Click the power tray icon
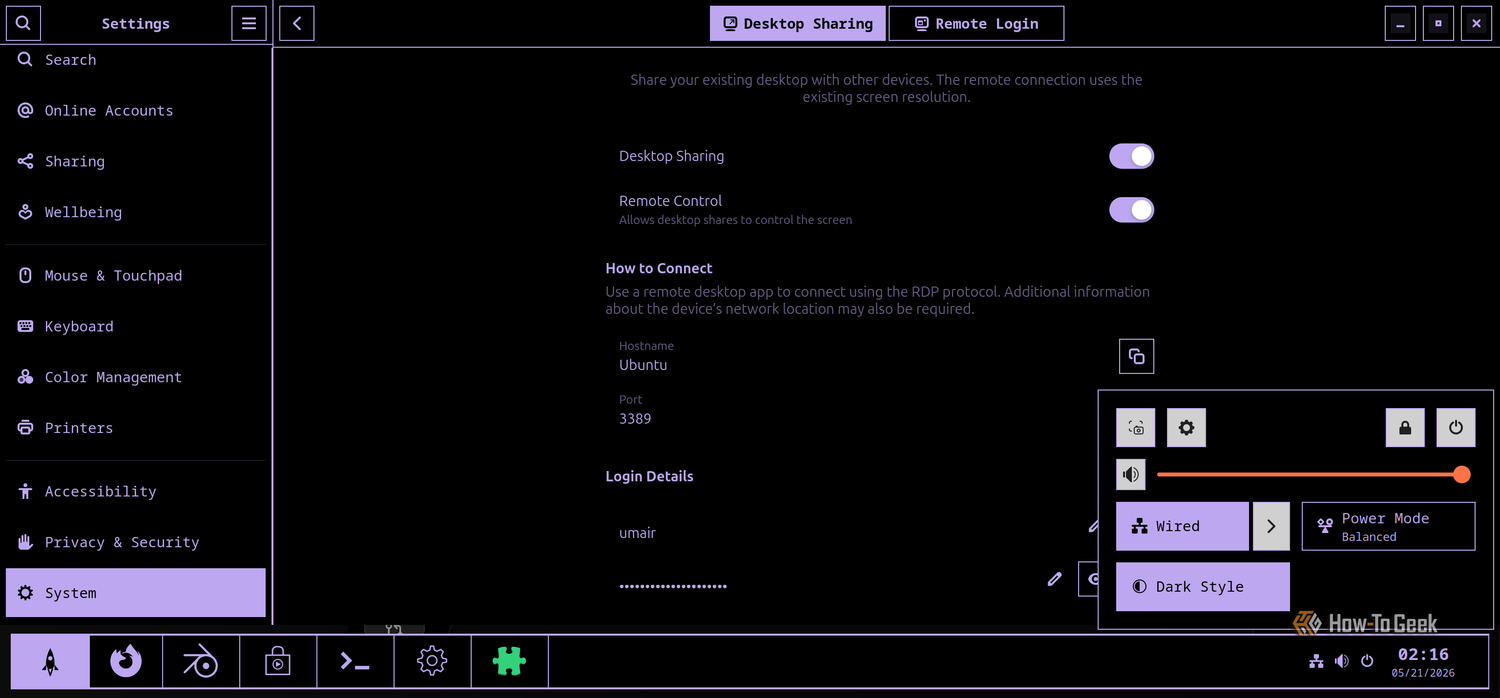1500x698 pixels. tap(1367, 661)
